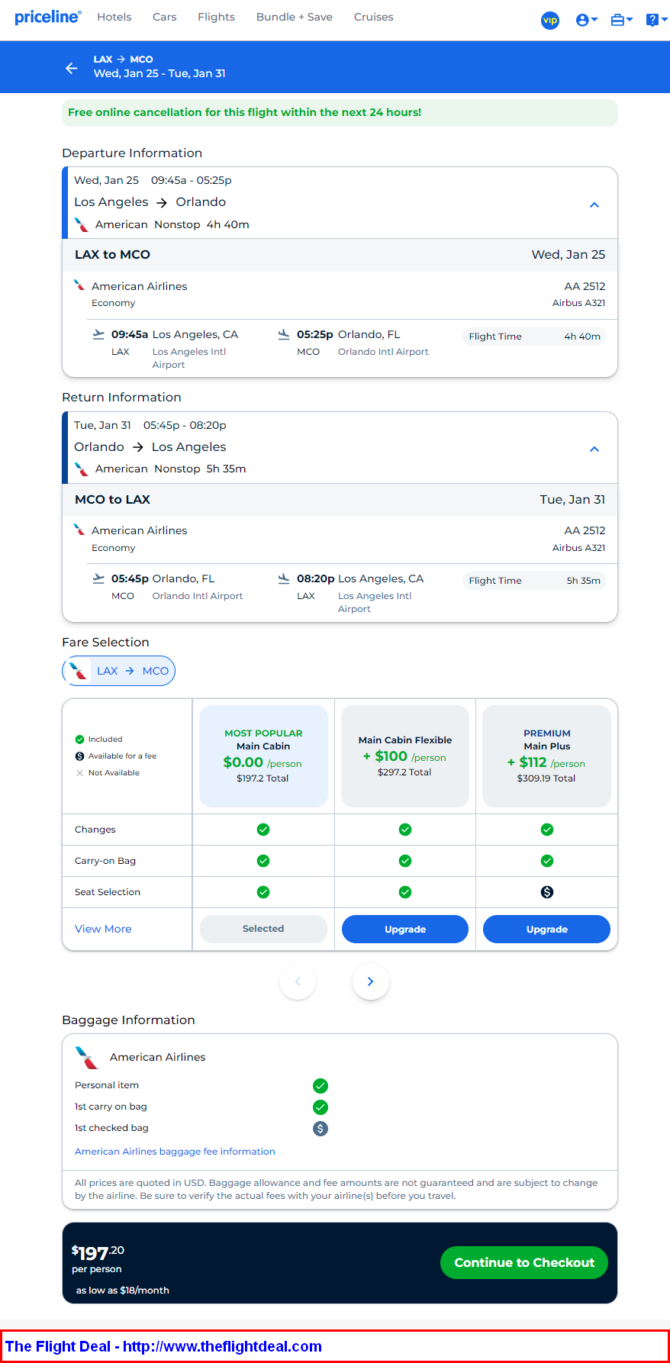
Task: Collapse the Los Angeles to Orlando departure details
Action: (x=594, y=205)
